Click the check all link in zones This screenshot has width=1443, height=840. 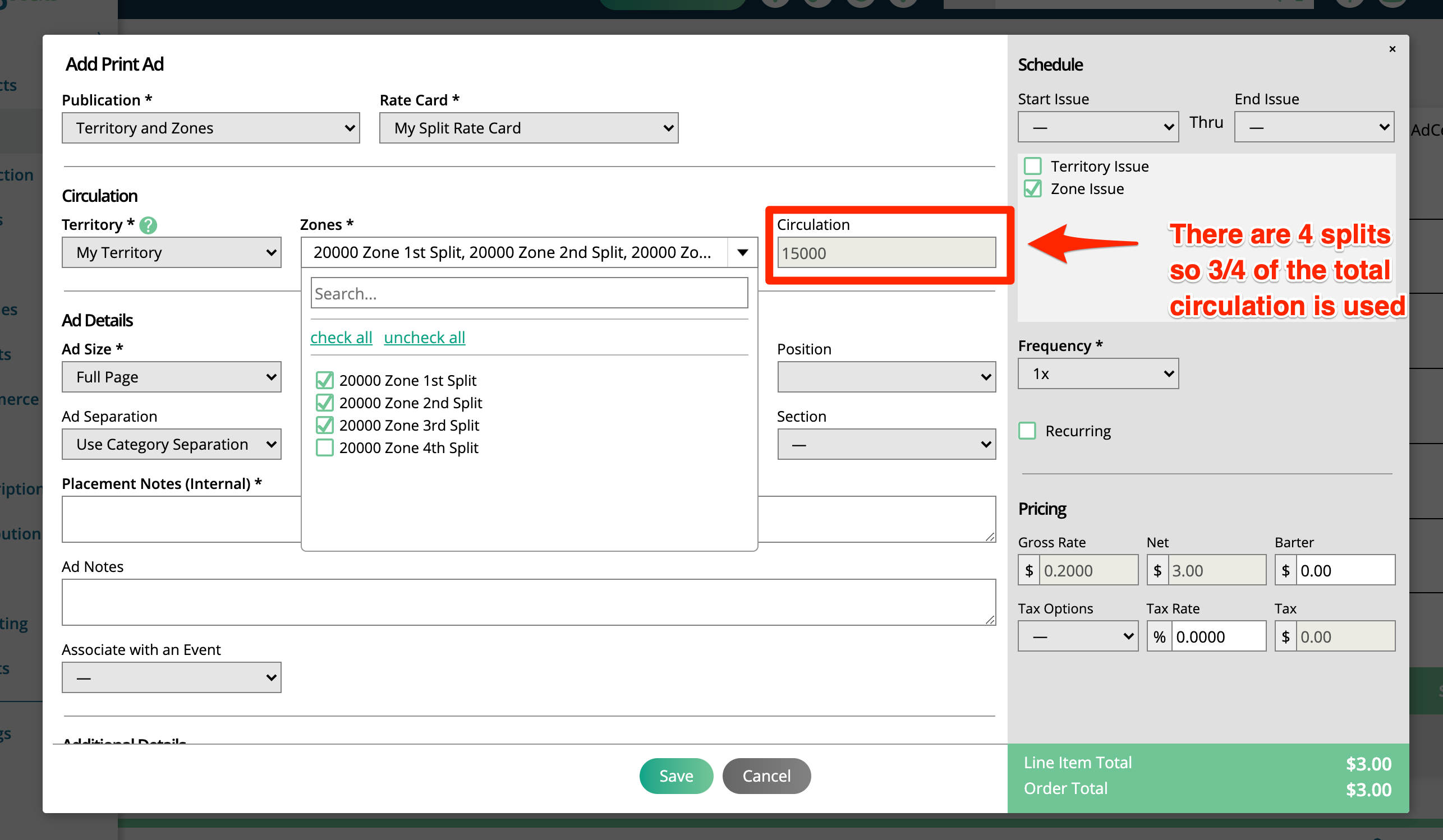(x=340, y=337)
